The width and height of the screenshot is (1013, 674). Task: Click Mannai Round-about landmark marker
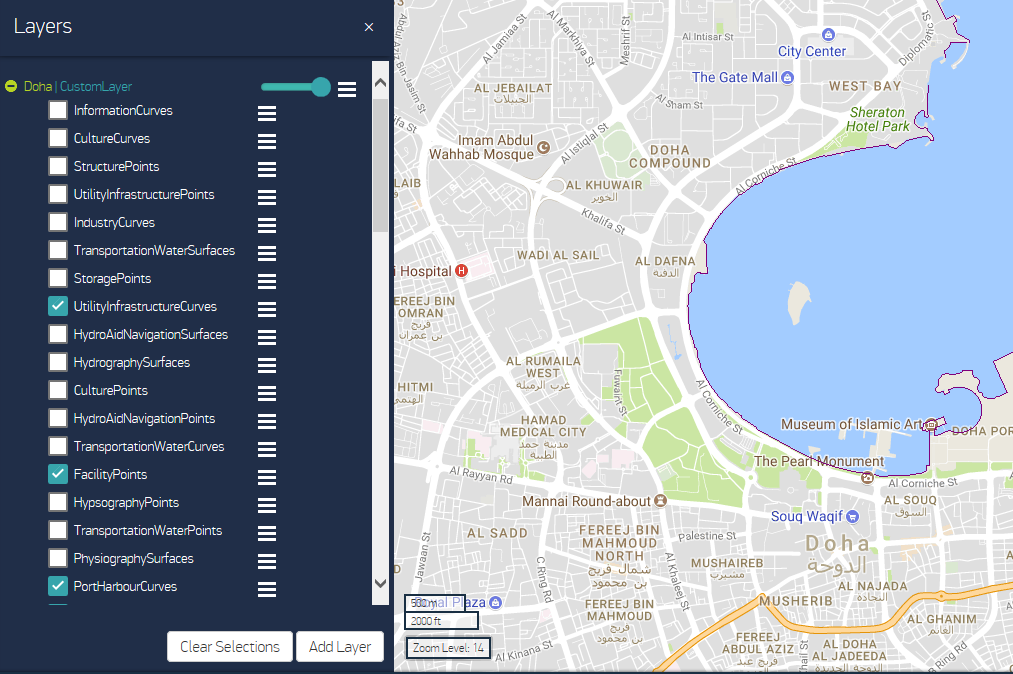pyautogui.click(x=660, y=501)
